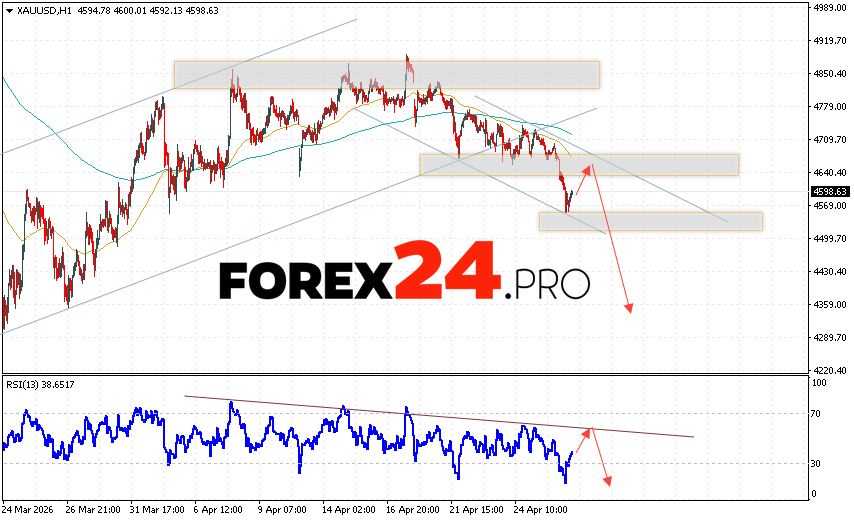Click the RSI(13) indicator label
The image size is (854, 521).
point(40,384)
